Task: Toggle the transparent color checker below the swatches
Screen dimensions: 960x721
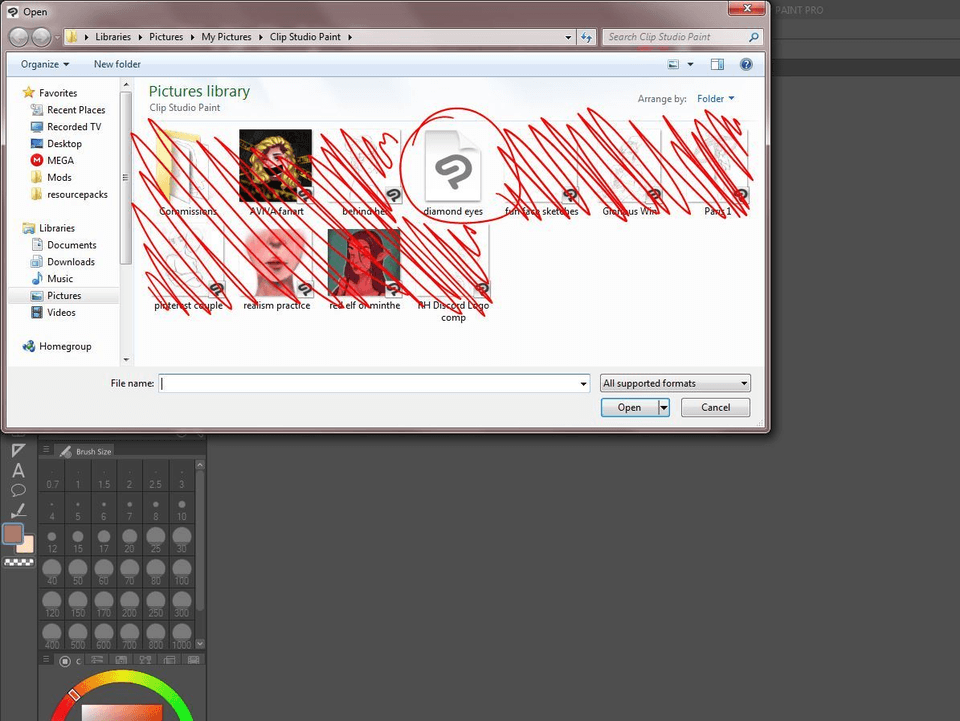Action: pos(19,561)
